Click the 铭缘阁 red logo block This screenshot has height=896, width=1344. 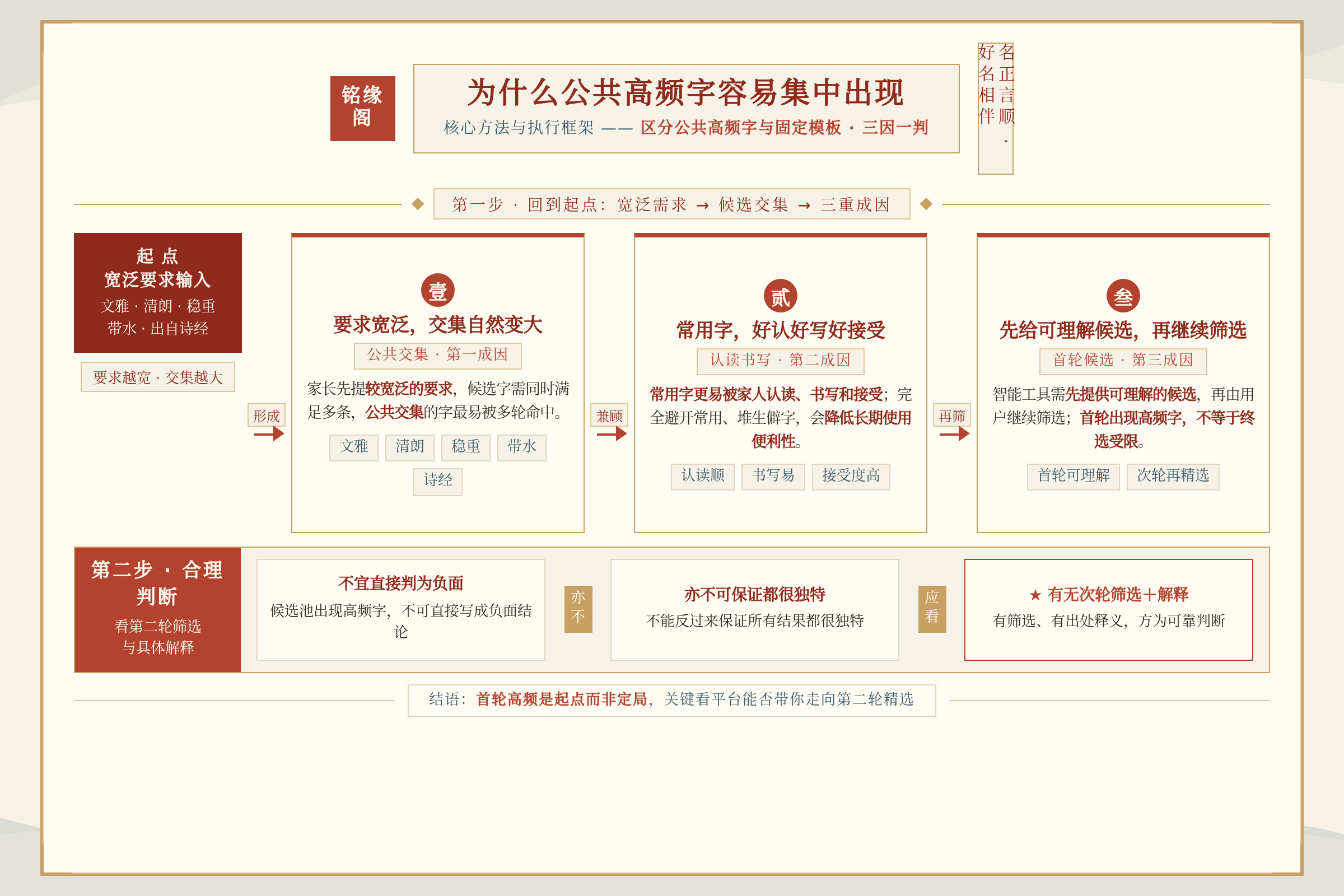point(362,109)
